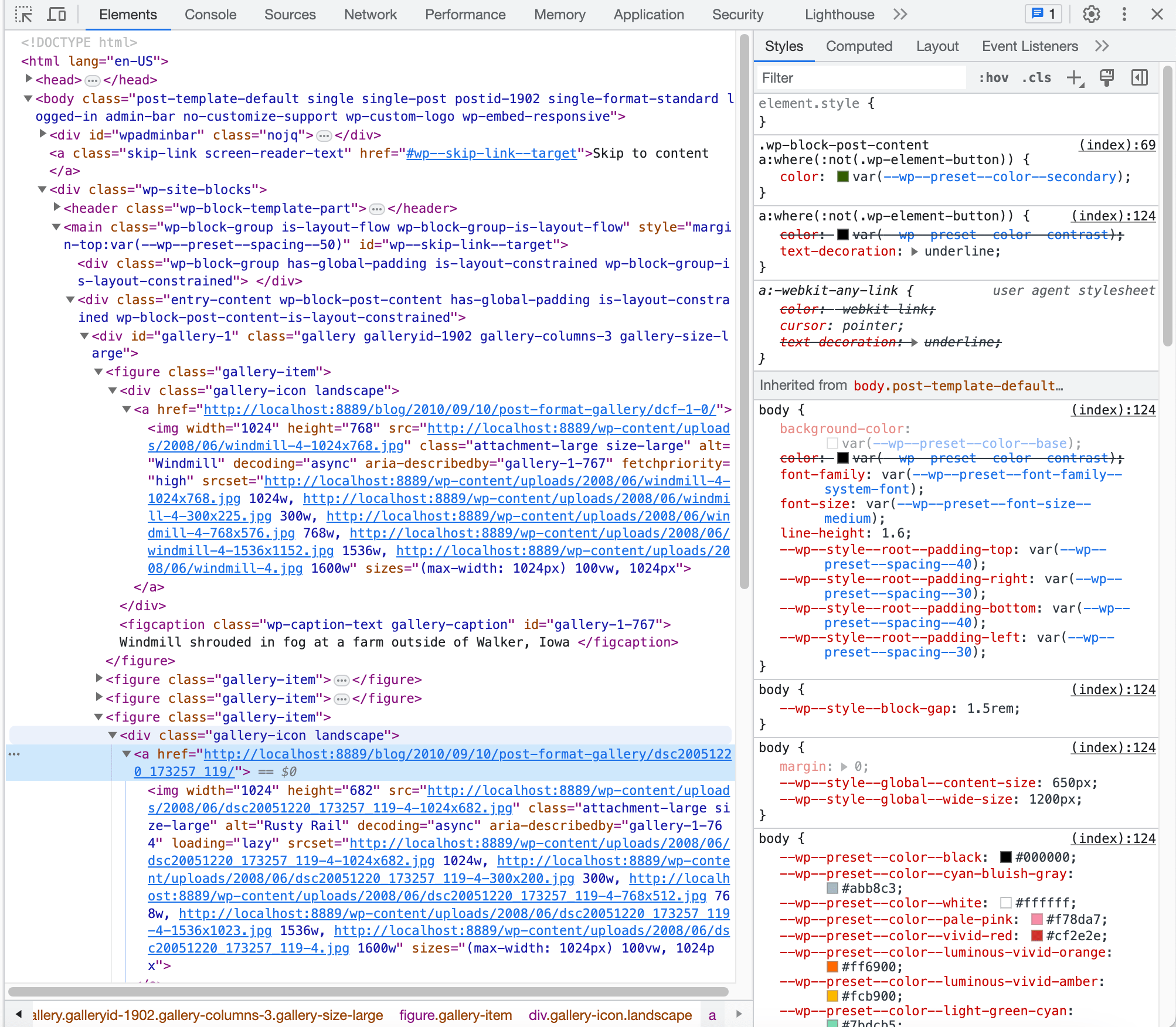
Task: Click the dcf-1-0 gallery href link
Action: 460,409
